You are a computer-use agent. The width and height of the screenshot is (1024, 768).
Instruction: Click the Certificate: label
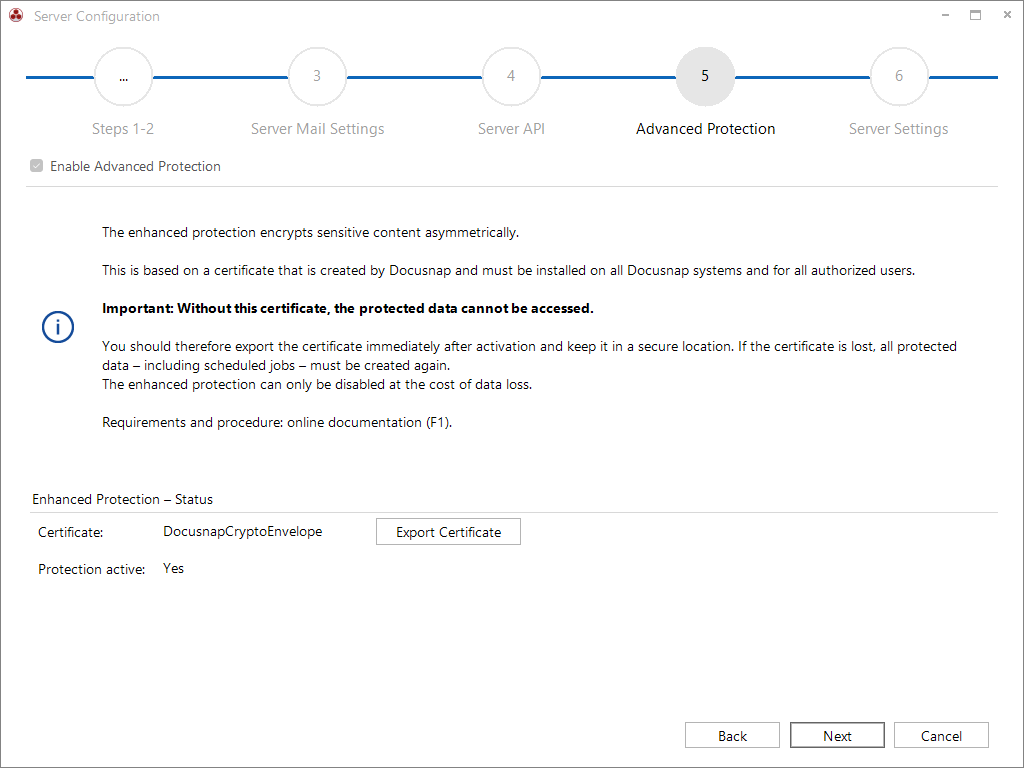71,532
